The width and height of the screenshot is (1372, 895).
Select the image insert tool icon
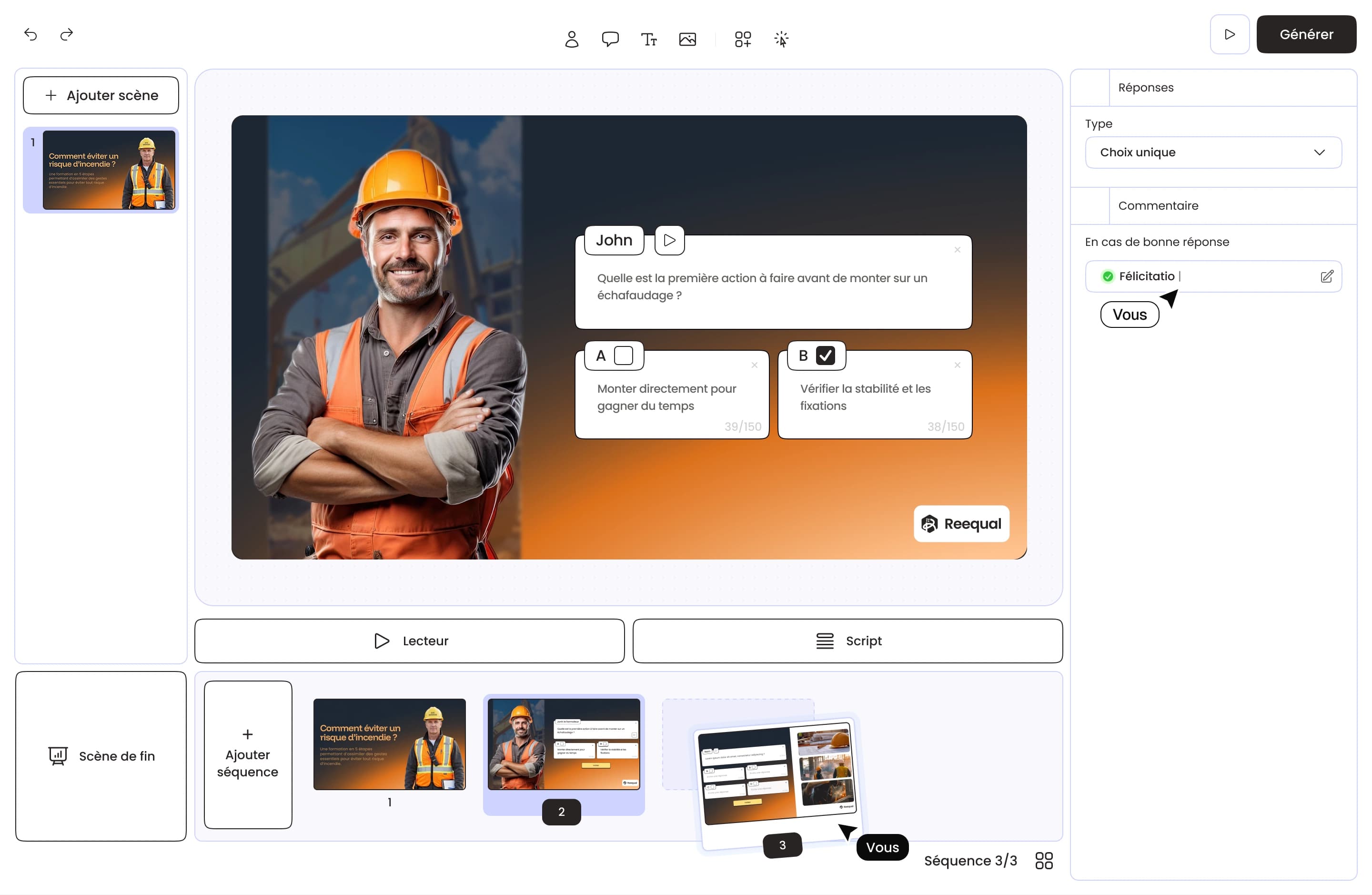(x=687, y=39)
